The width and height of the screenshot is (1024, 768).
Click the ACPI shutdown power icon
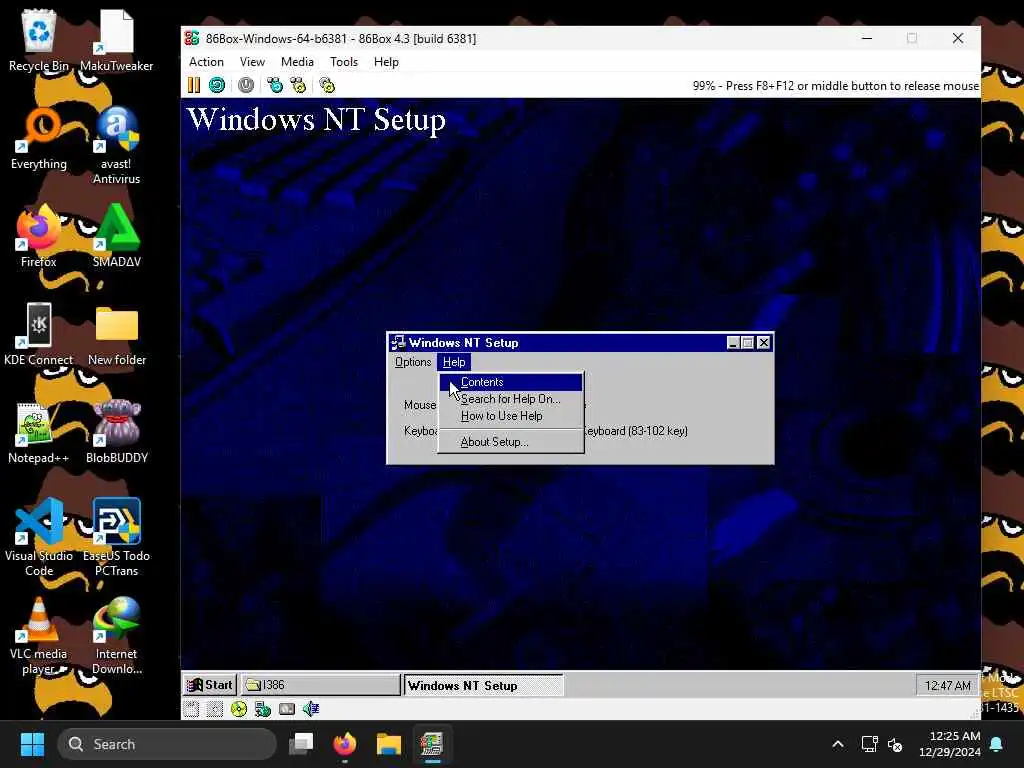point(246,85)
